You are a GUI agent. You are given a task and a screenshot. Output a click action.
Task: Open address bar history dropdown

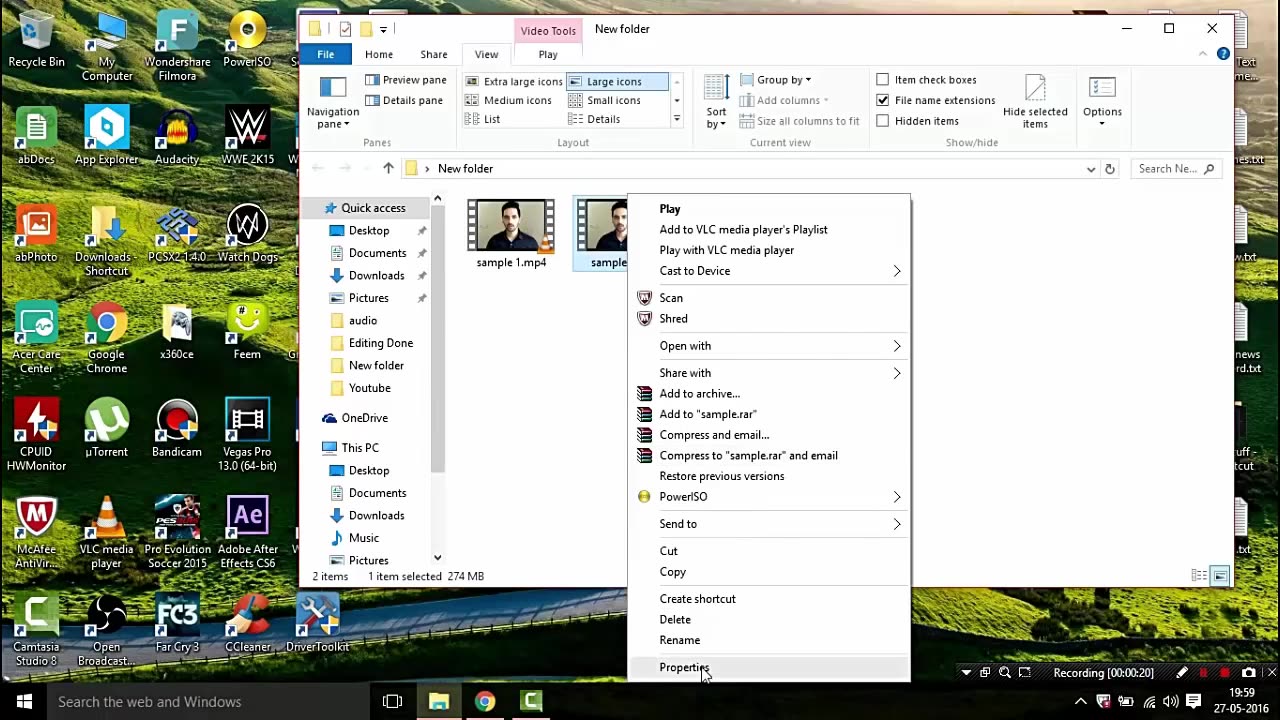pyautogui.click(x=1090, y=169)
